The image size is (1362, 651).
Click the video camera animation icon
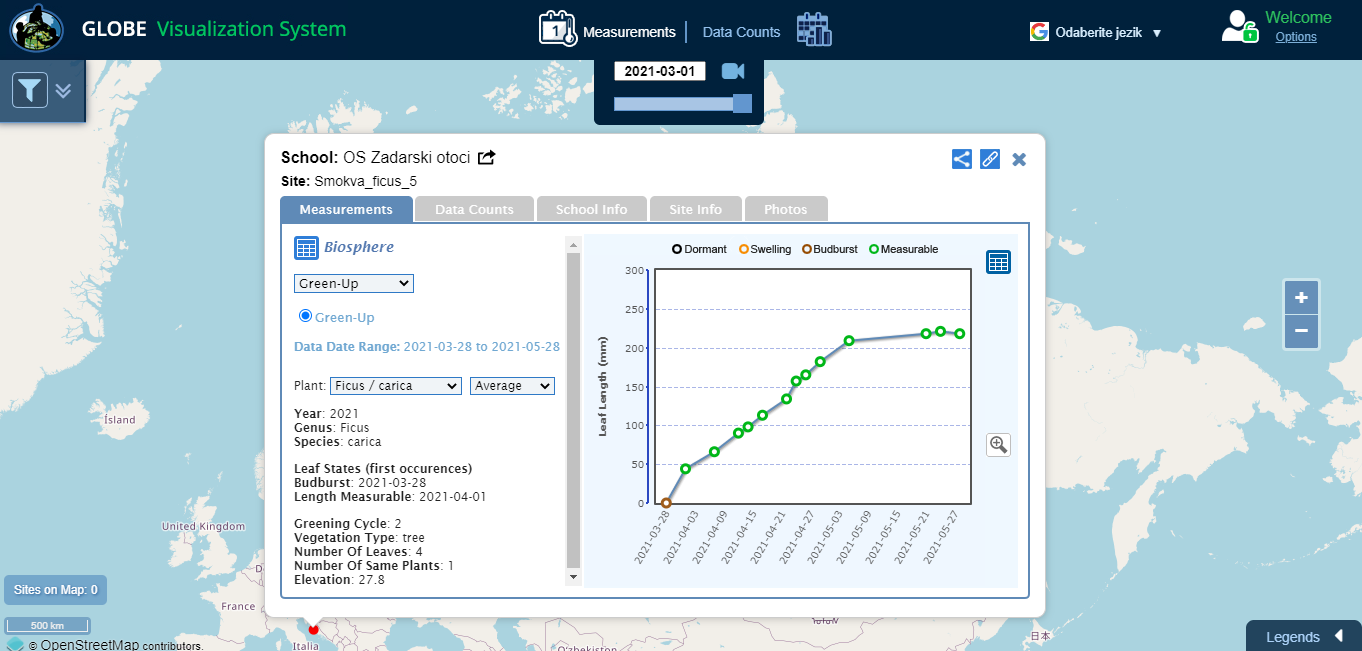(x=733, y=71)
